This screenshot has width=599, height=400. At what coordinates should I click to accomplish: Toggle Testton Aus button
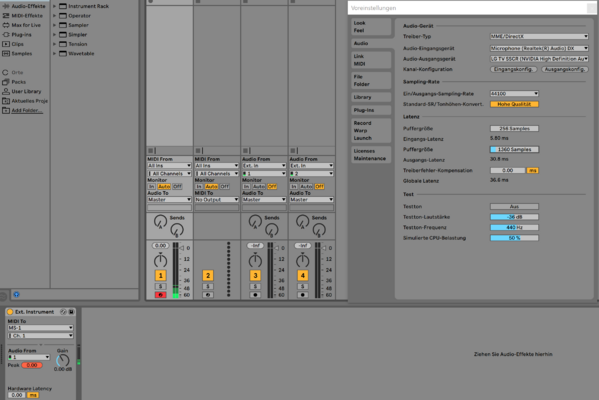(x=514, y=206)
